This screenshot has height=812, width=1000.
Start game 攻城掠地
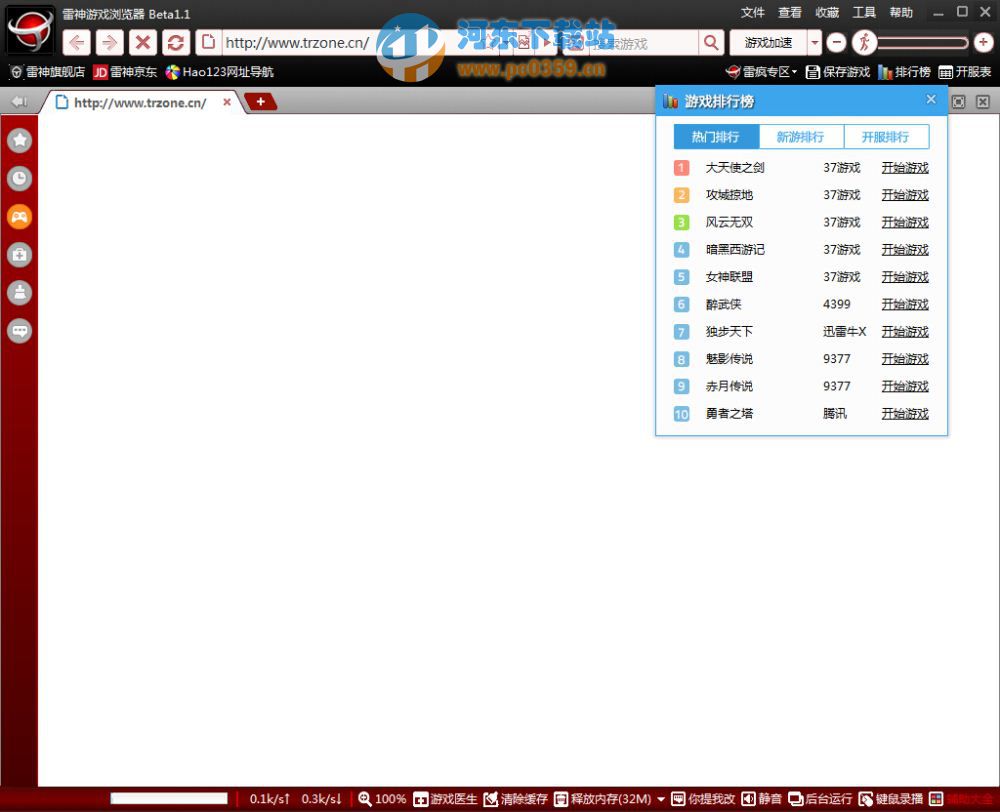(x=905, y=195)
